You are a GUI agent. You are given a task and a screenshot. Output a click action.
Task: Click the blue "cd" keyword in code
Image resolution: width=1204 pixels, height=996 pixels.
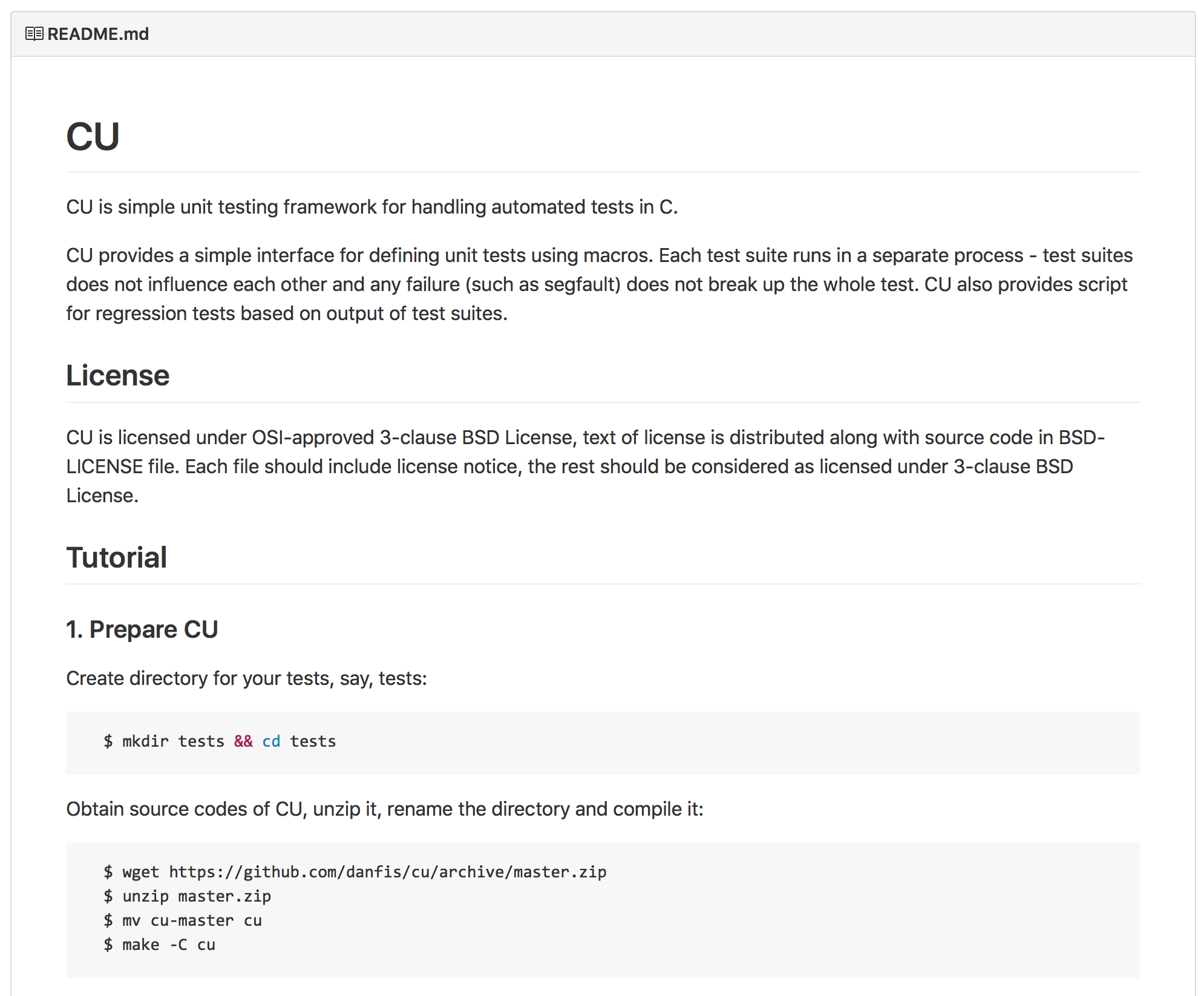(271, 741)
